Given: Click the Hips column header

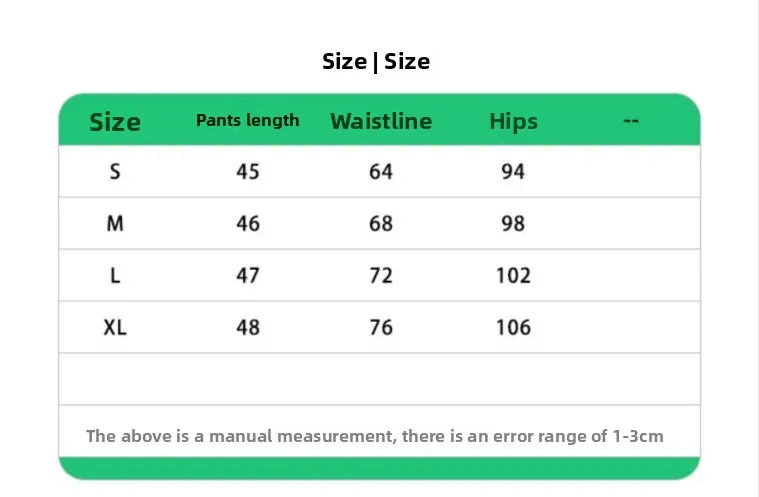Looking at the screenshot, I should (513, 122).
